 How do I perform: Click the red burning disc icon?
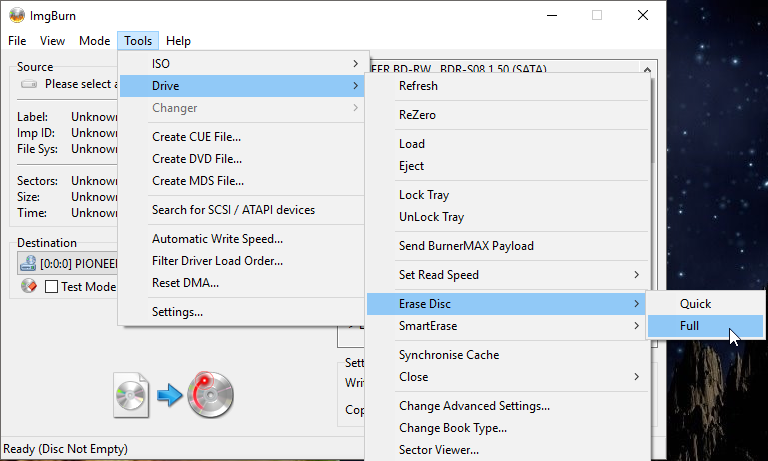(210, 395)
